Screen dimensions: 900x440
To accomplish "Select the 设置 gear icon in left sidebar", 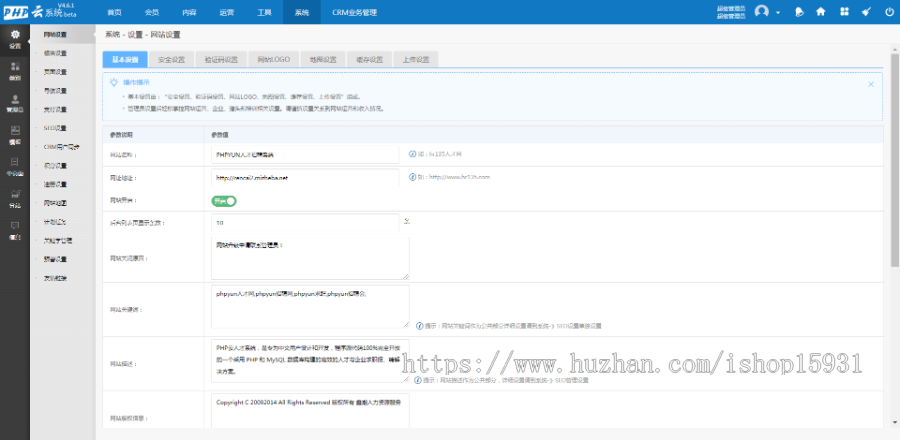I will (x=14, y=39).
